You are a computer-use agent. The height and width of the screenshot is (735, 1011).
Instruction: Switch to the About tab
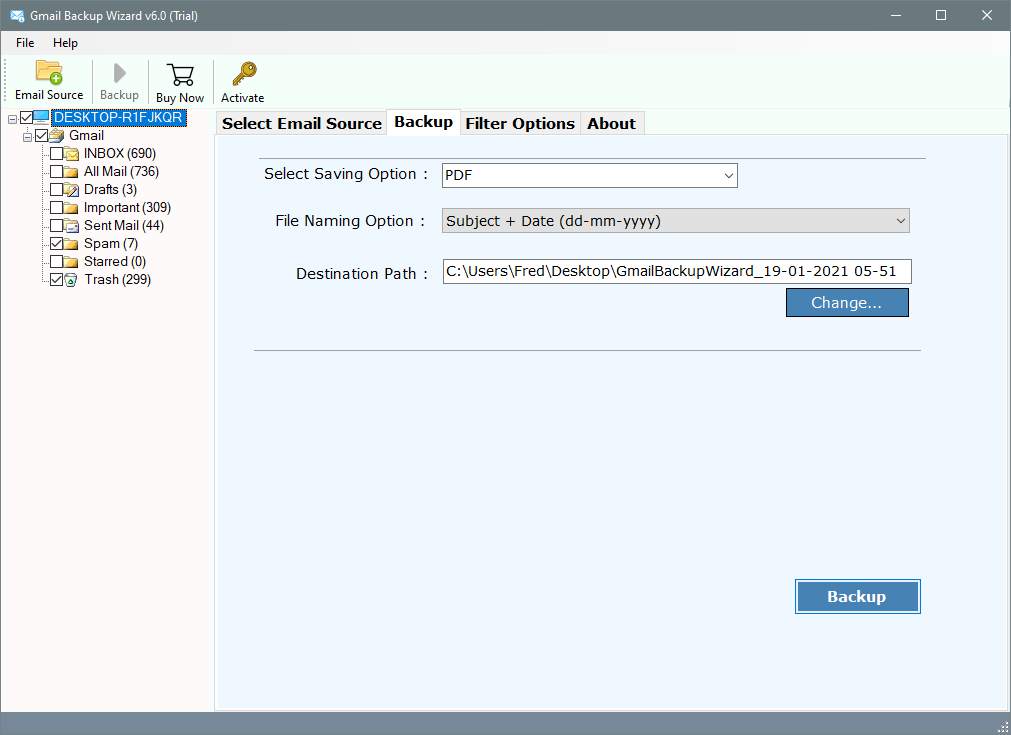coord(611,123)
